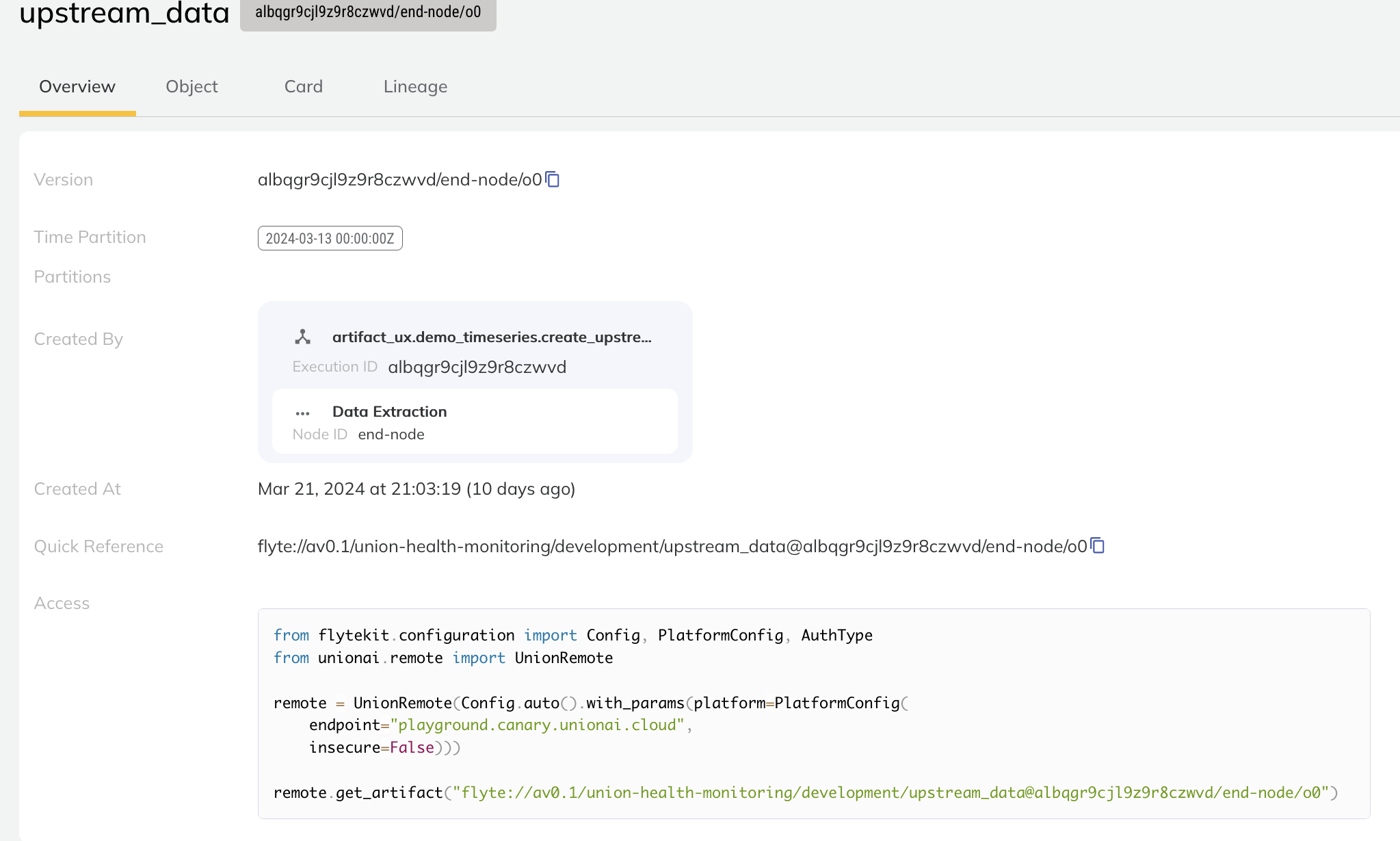Open artifact_ux.demo_timeseries.create_upstre... workflow link

[x=492, y=337]
